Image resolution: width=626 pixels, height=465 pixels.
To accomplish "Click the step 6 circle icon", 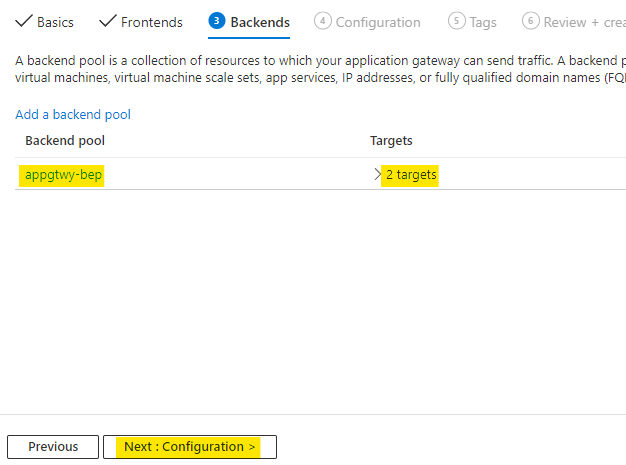I will click(x=530, y=21).
